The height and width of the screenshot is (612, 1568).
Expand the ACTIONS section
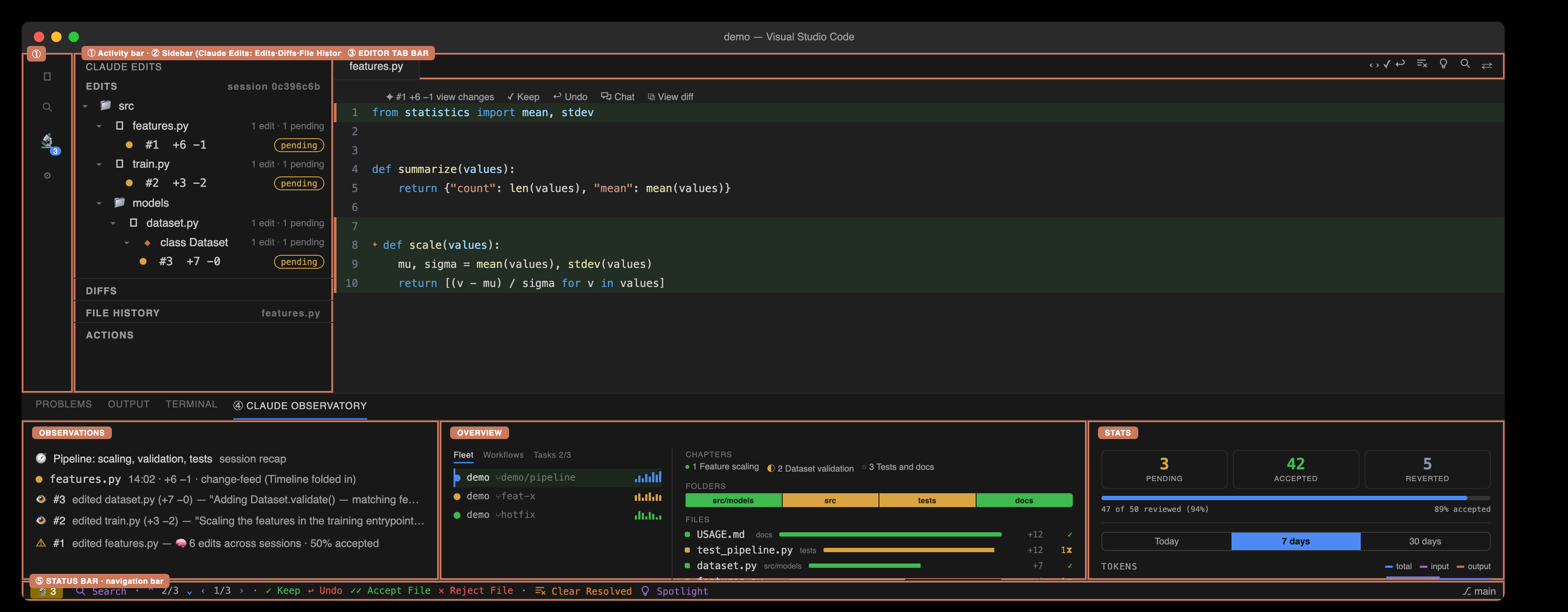click(203, 335)
